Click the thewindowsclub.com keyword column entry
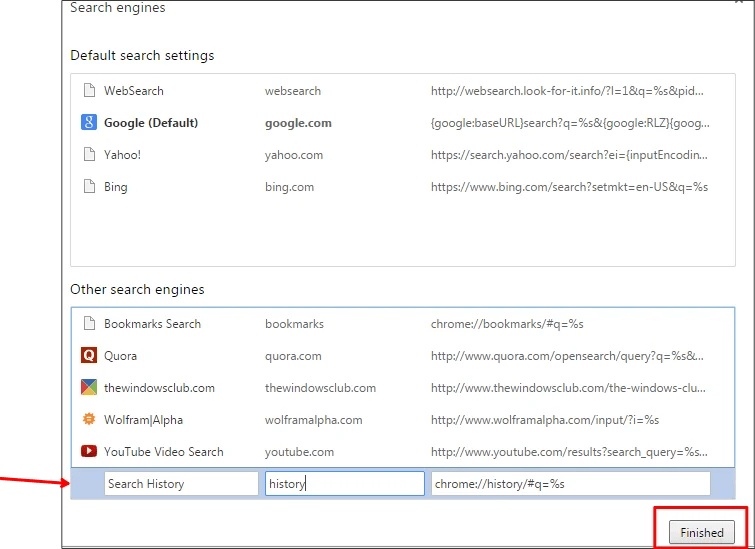Viewport: 755px width, 549px height. coord(320,388)
